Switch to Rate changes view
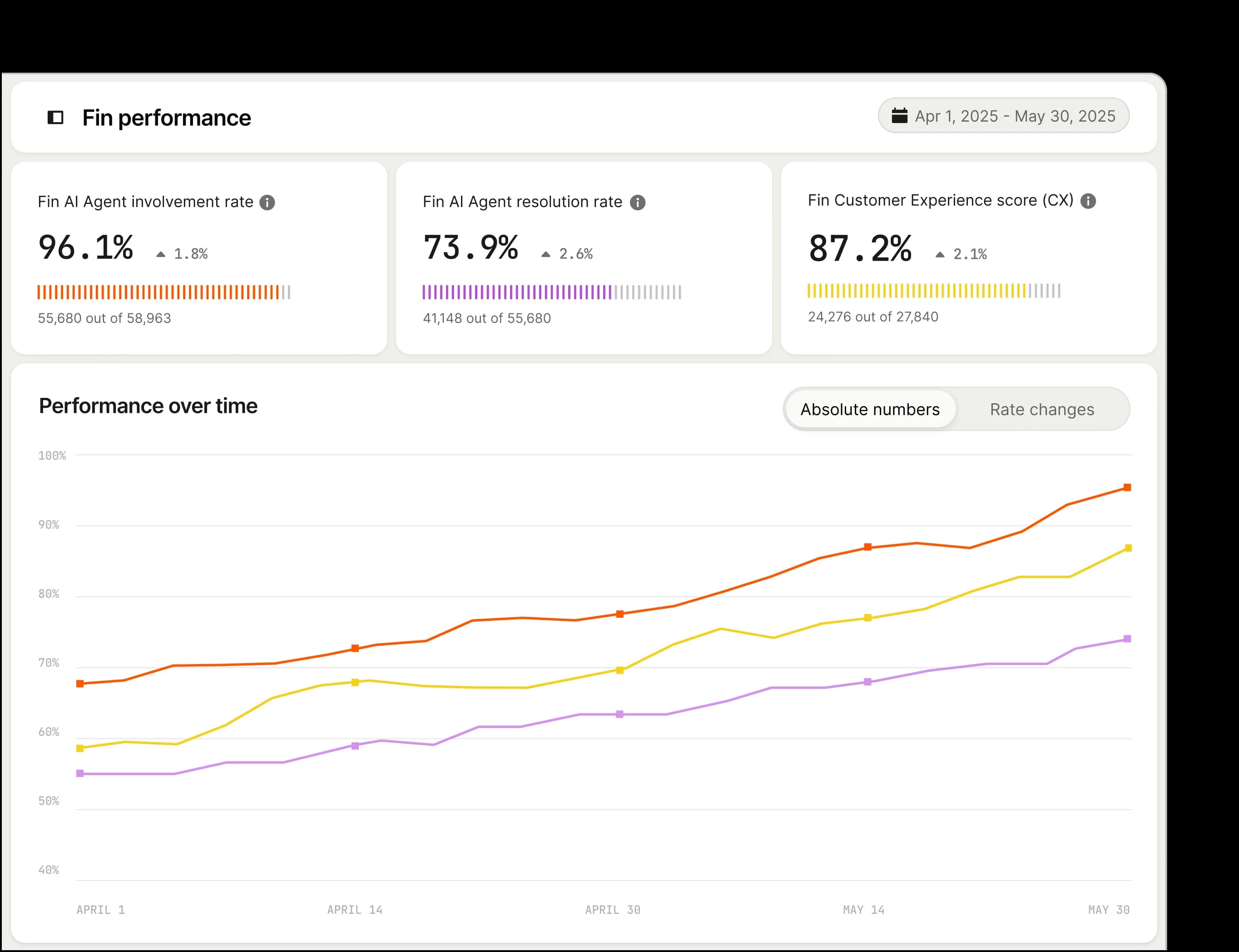Screen dimensions: 1239x952 pyautogui.click(x=1042, y=409)
